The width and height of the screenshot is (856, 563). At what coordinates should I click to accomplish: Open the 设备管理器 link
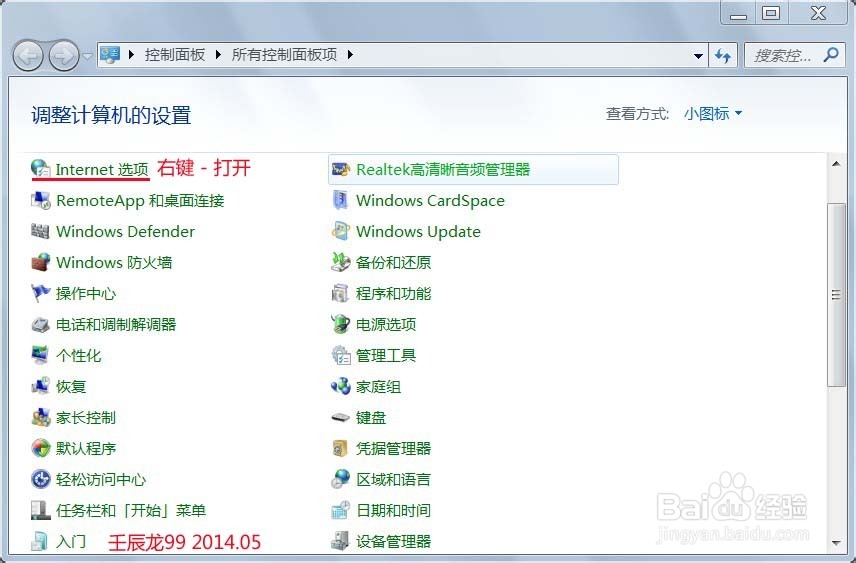click(394, 541)
